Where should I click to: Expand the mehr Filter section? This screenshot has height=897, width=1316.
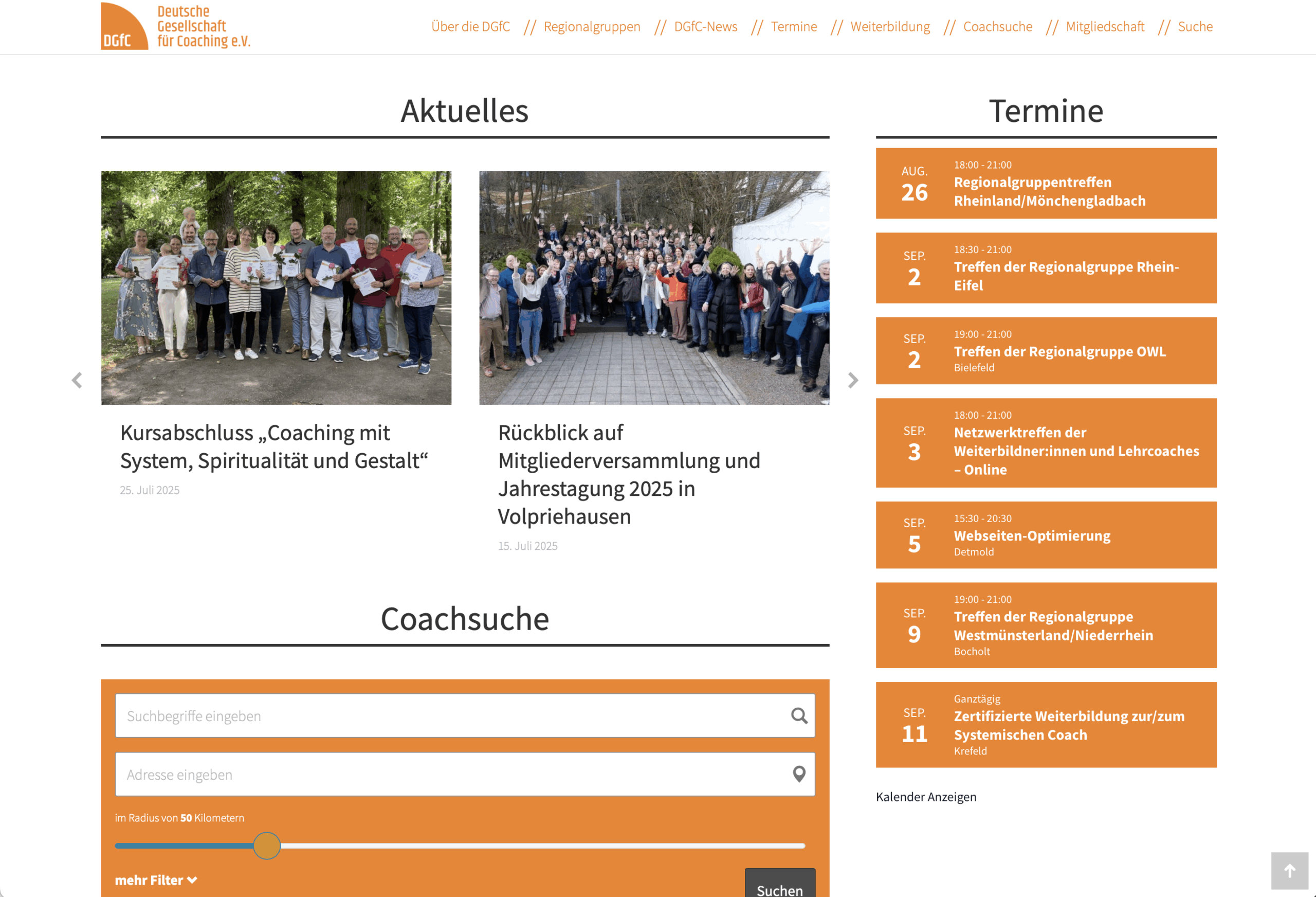(155, 880)
